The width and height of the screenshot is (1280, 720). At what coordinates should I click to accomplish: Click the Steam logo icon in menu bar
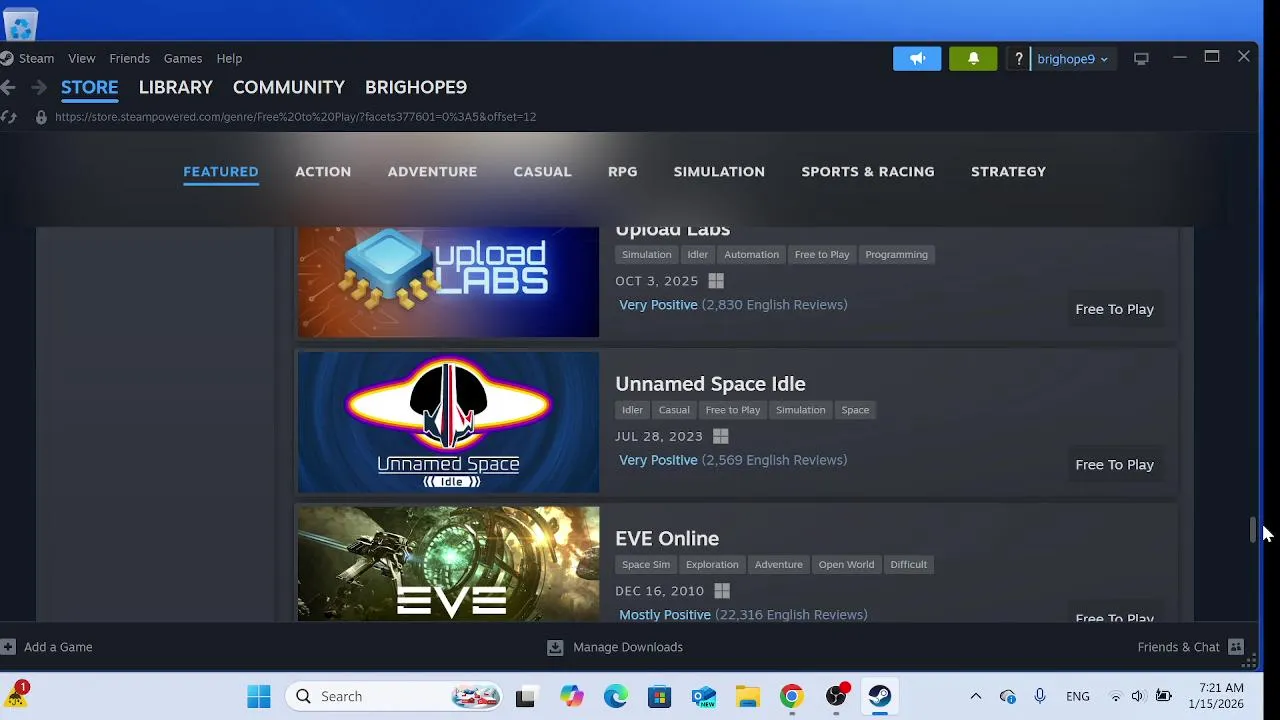7,58
